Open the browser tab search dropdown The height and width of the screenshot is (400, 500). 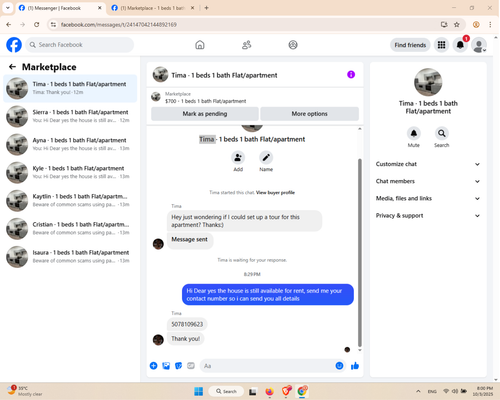tap(8, 8)
